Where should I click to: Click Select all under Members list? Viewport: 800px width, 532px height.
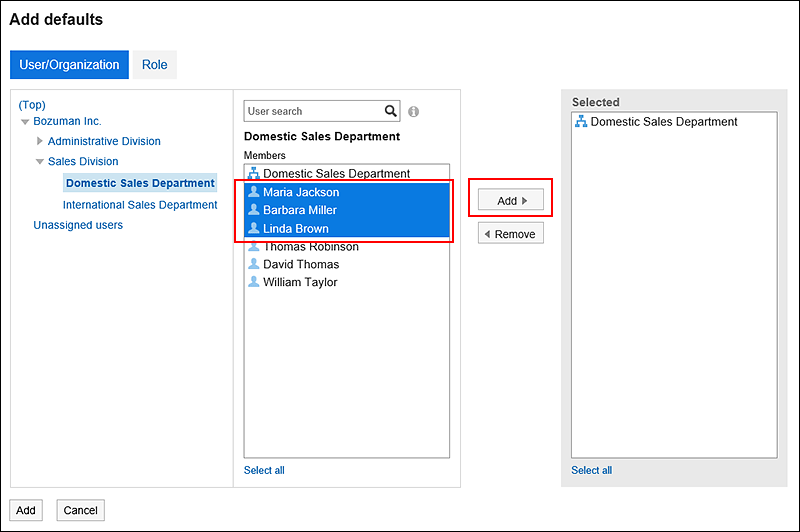click(264, 470)
